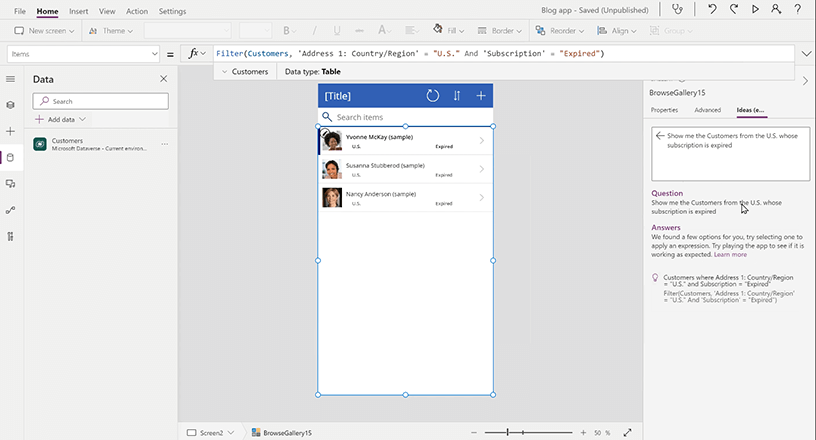Viewport: 816px width, 440px height.
Task: Open the App checker stethoscope icon
Action: (680, 10)
